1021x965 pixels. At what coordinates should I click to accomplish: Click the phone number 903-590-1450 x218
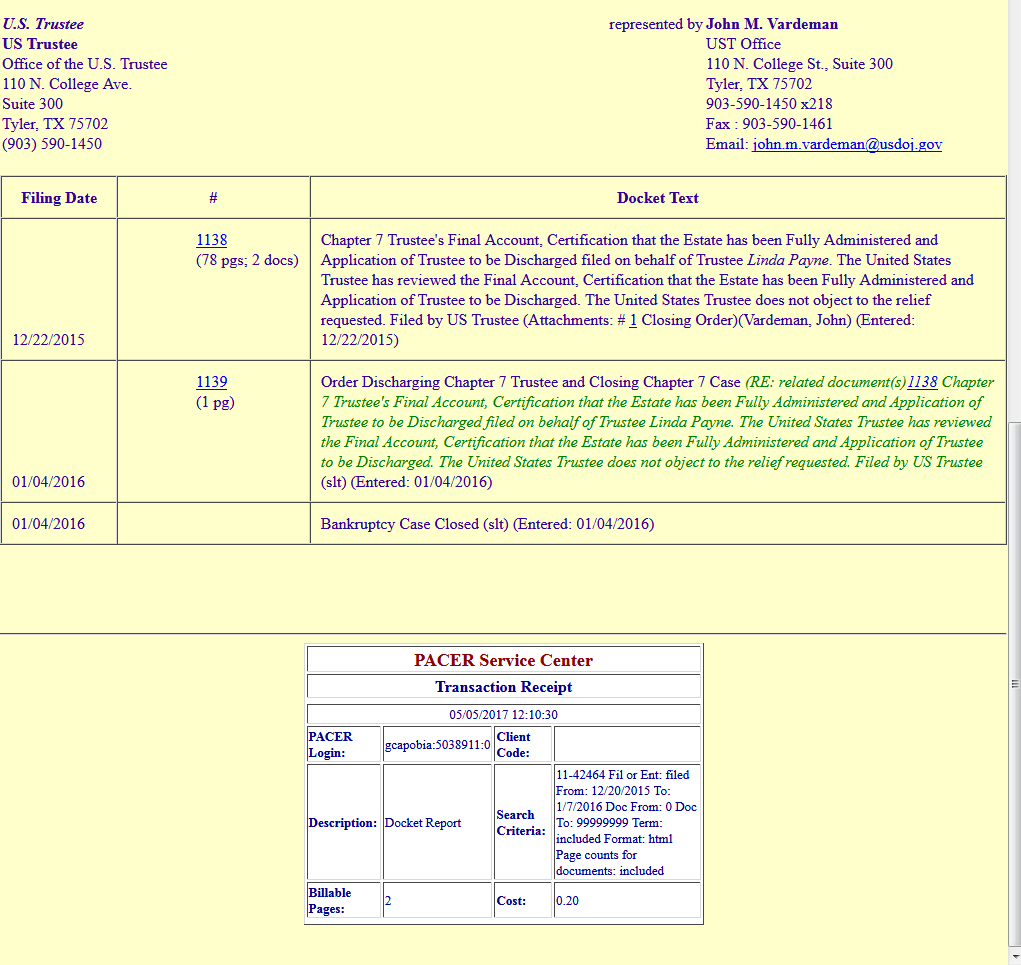[769, 104]
